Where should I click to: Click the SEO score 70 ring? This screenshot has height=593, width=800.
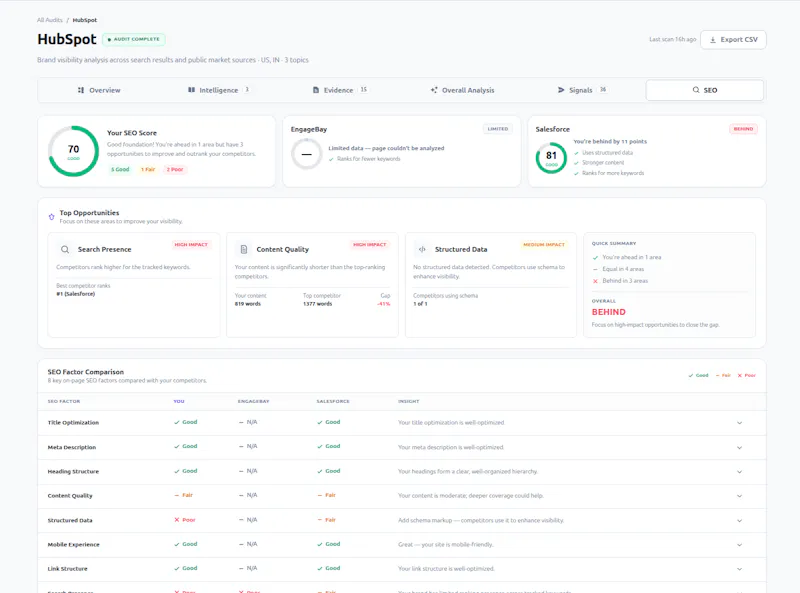(x=73, y=151)
